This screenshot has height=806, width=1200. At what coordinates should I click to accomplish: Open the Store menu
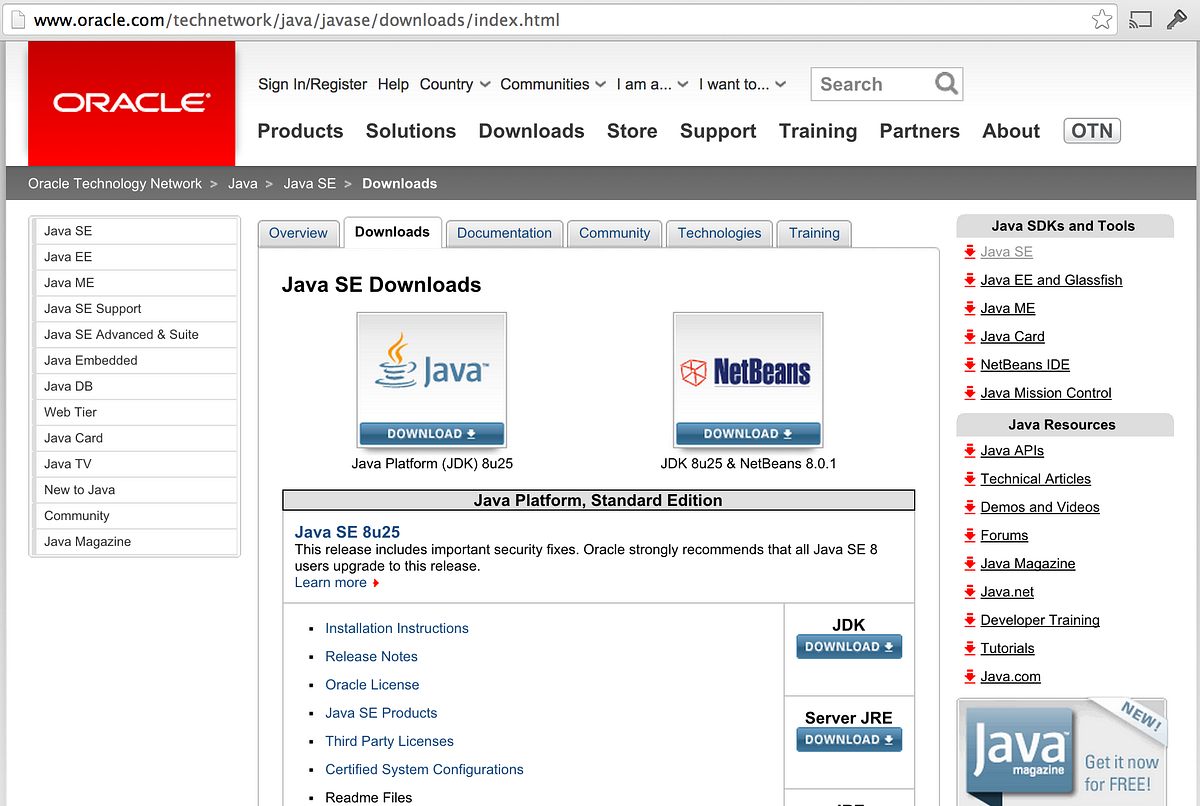(632, 131)
